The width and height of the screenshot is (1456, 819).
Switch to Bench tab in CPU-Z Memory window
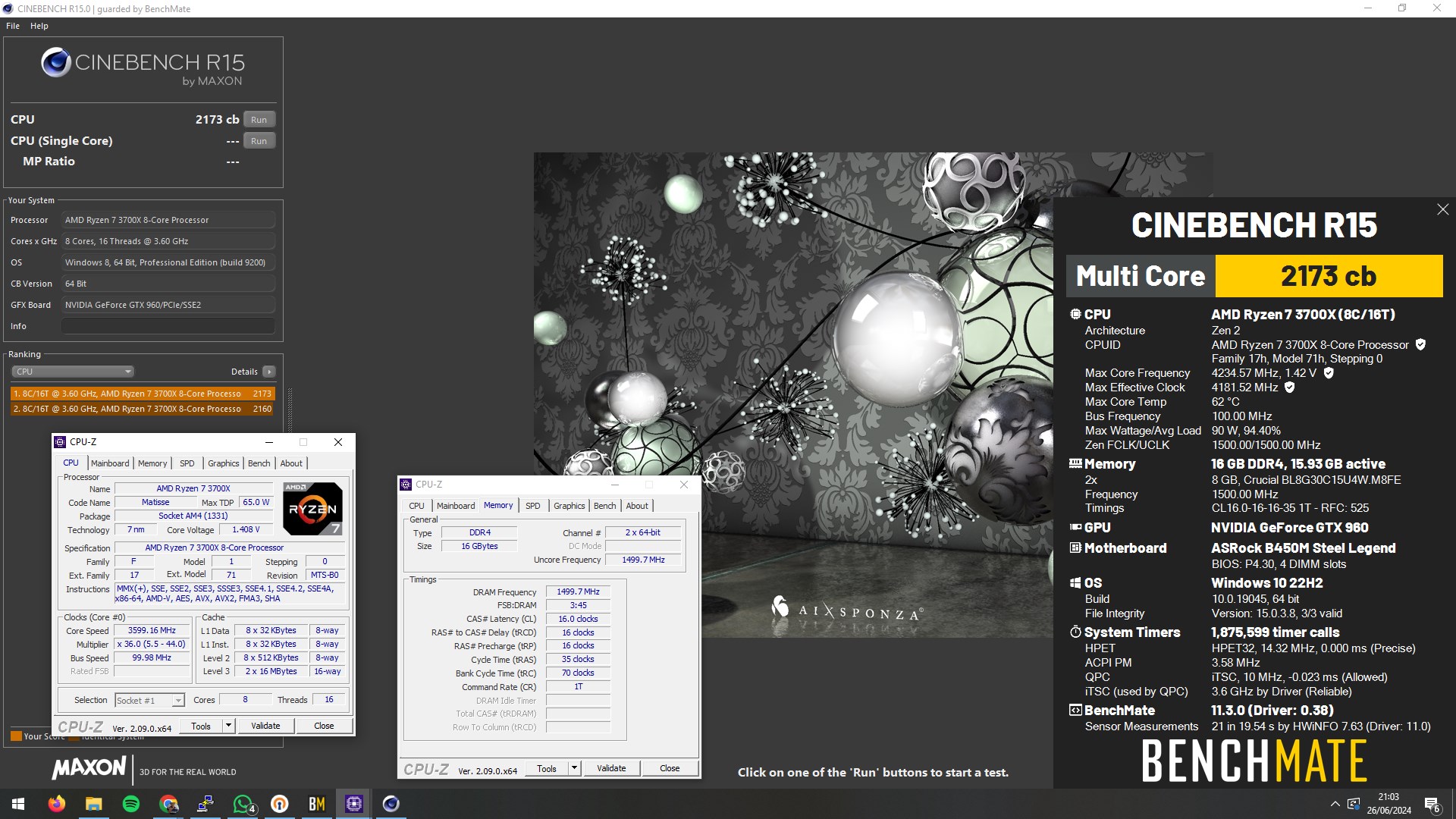[x=605, y=506]
